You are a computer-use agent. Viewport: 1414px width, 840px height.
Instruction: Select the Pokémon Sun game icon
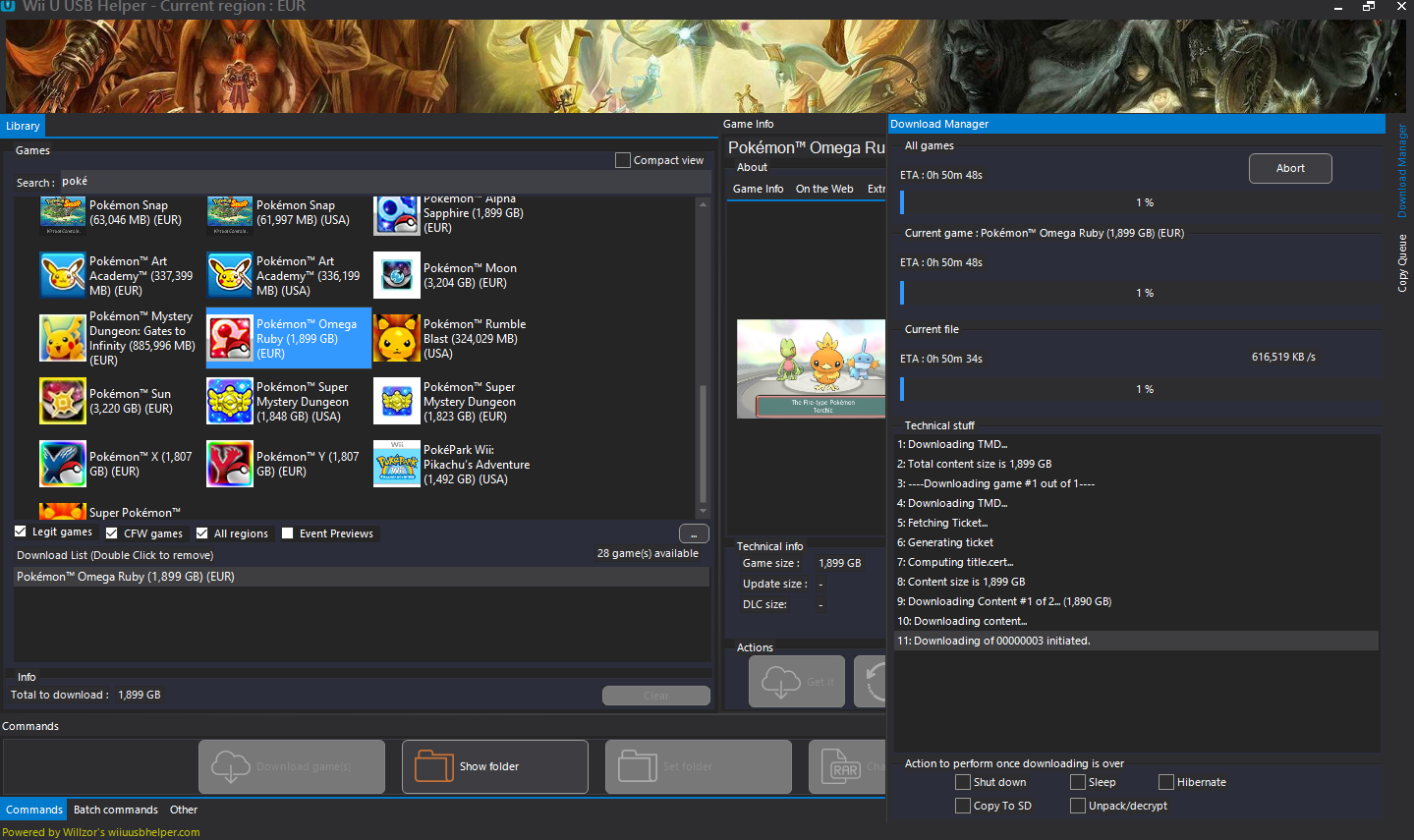coord(63,401)
